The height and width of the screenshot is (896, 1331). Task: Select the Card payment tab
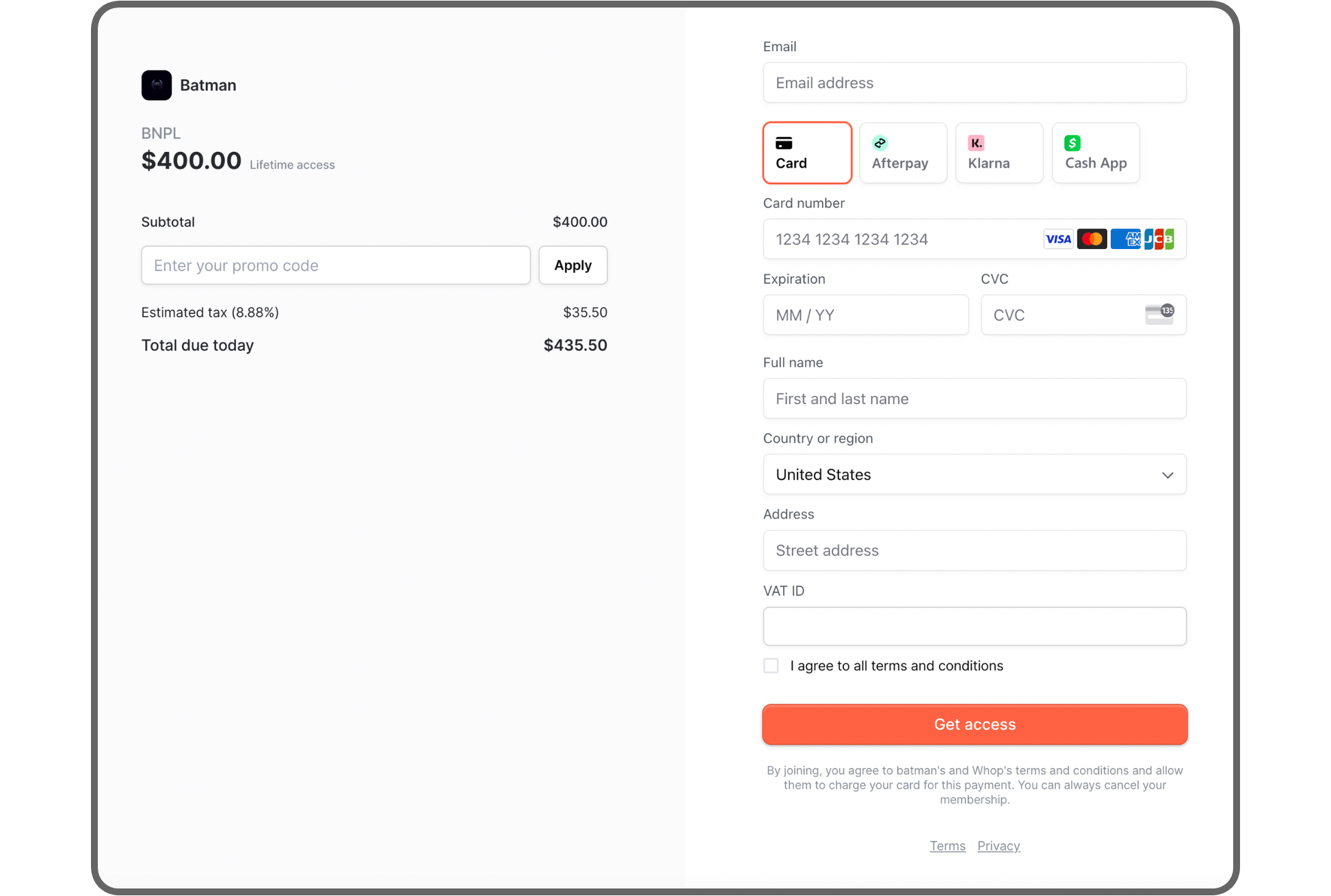pyautogui.click(x=807, y=153)
